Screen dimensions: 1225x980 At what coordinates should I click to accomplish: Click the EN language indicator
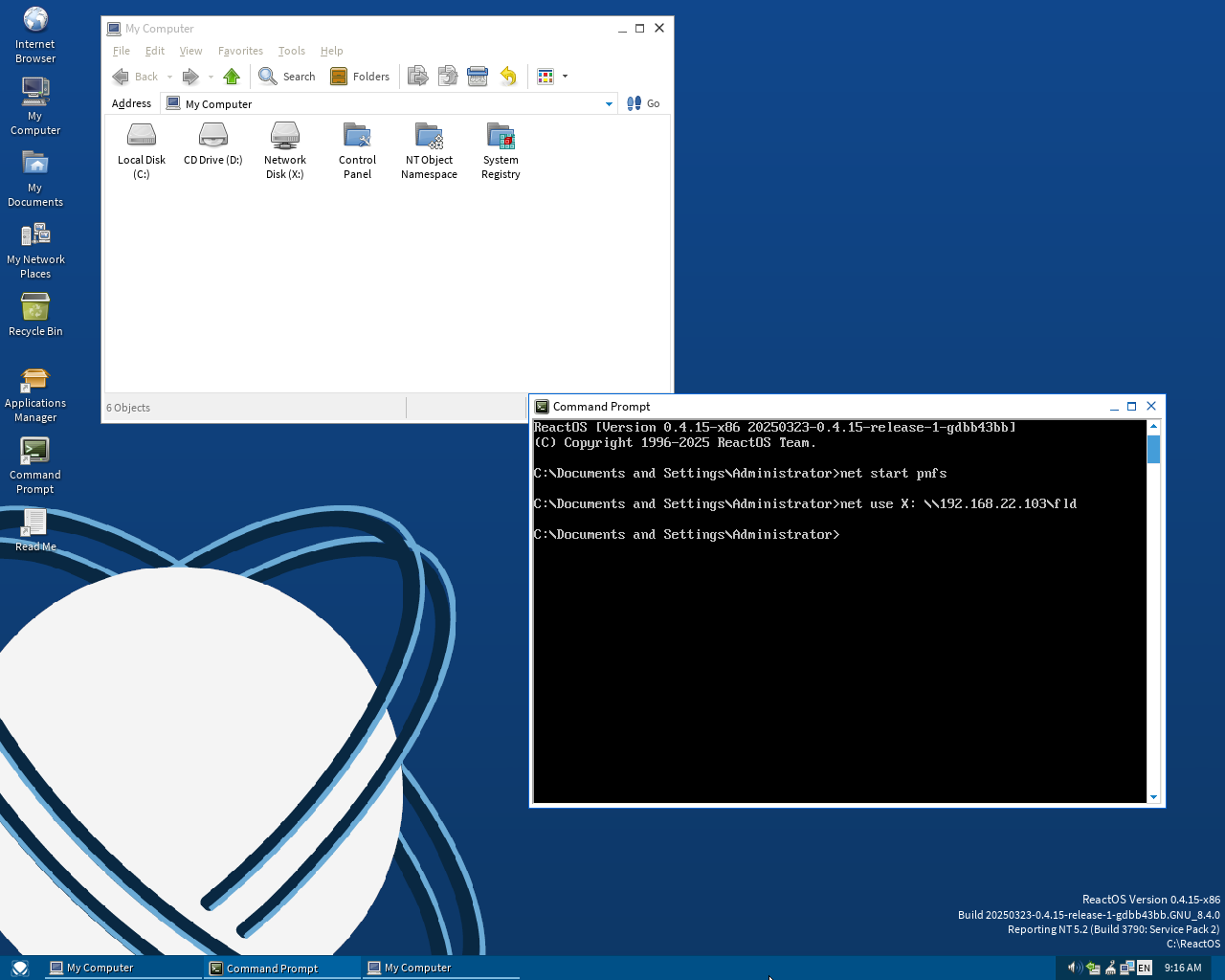point(1145,969)
